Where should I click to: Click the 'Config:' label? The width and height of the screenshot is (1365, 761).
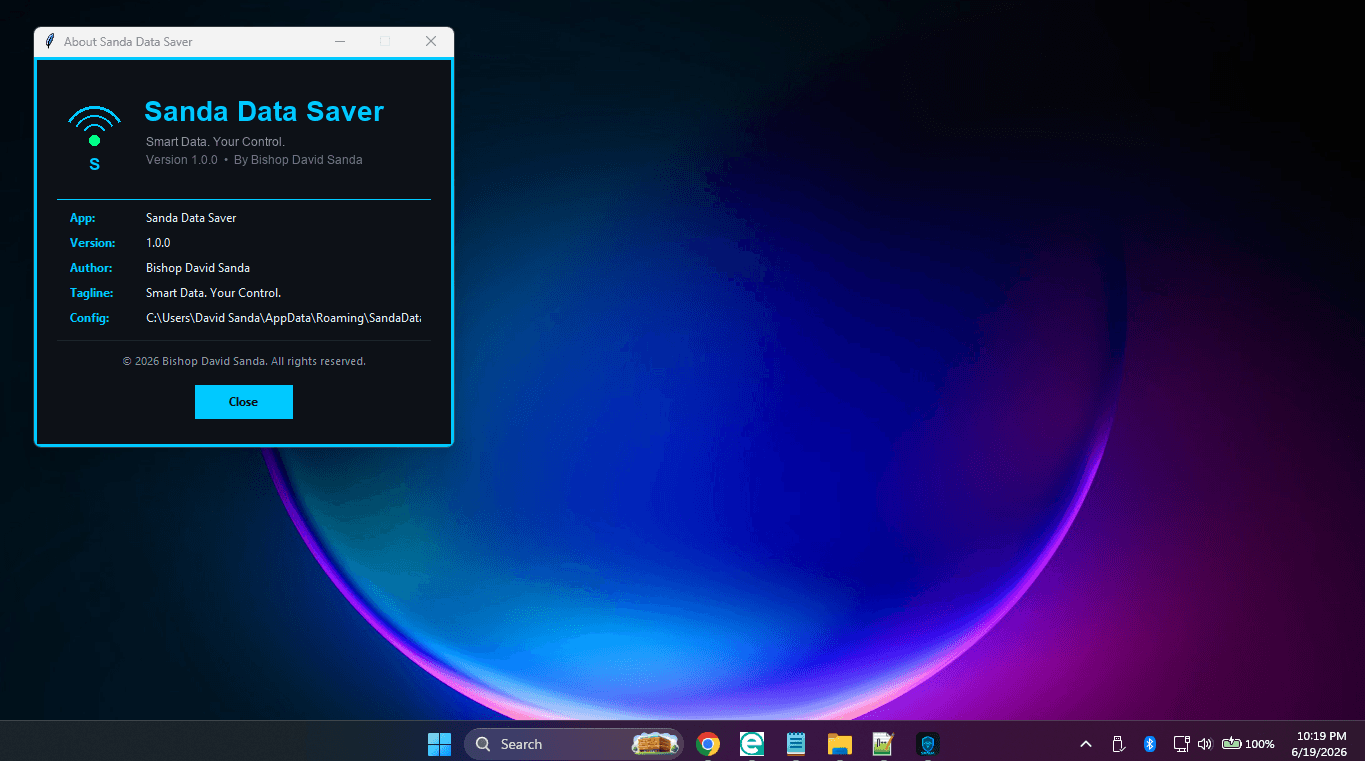click(89, 318)
